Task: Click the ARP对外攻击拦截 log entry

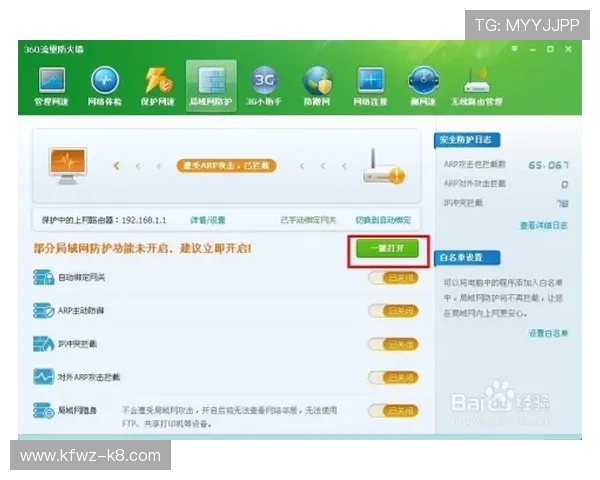Action: pos(474,183)
